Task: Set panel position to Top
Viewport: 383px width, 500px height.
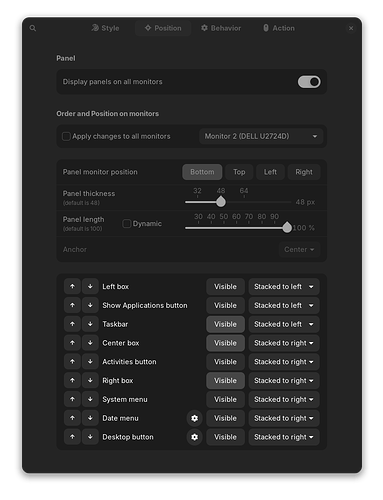Action: point(239,172)
